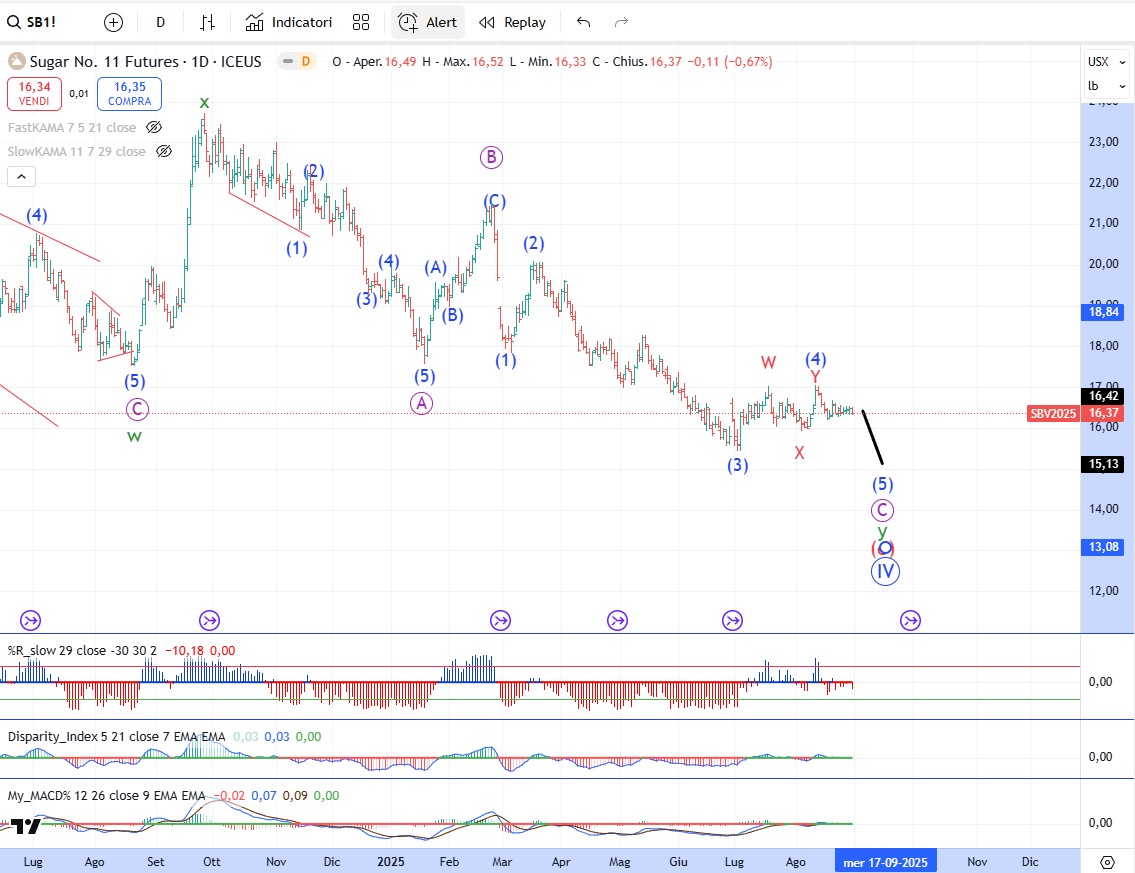Start bar Replay mode

click(512, 22)
